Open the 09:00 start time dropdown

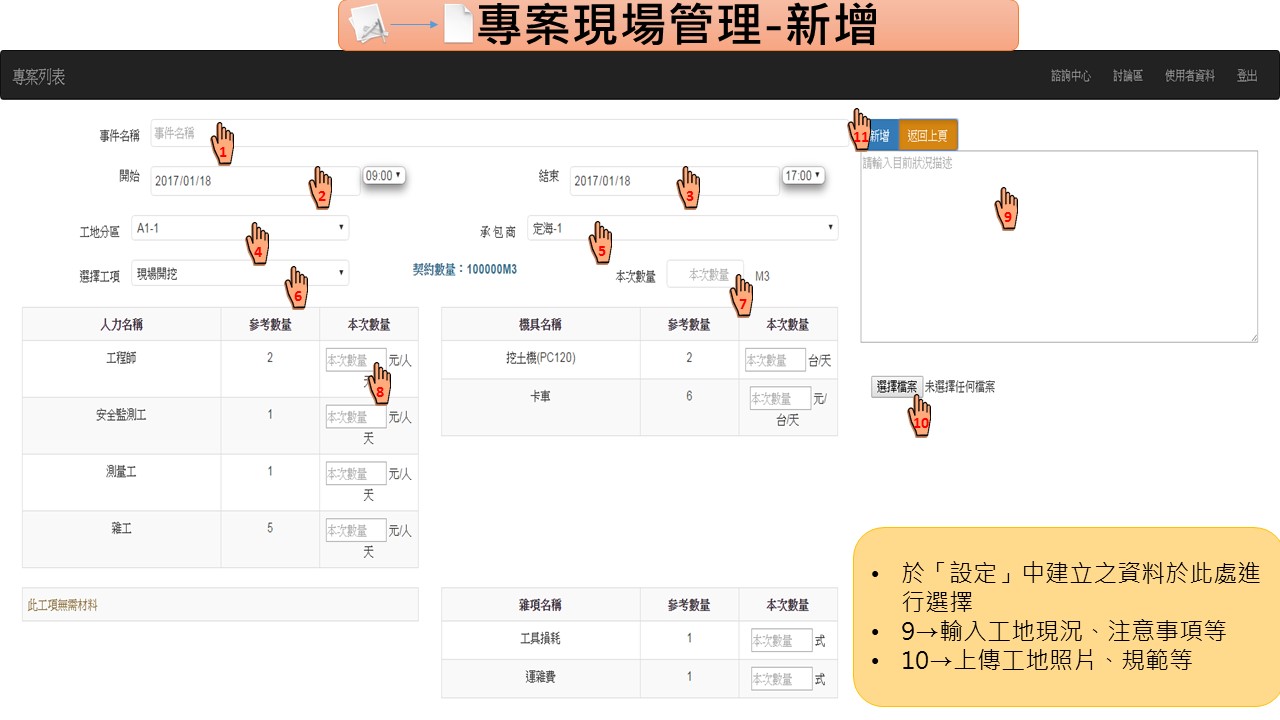[384, 176]
